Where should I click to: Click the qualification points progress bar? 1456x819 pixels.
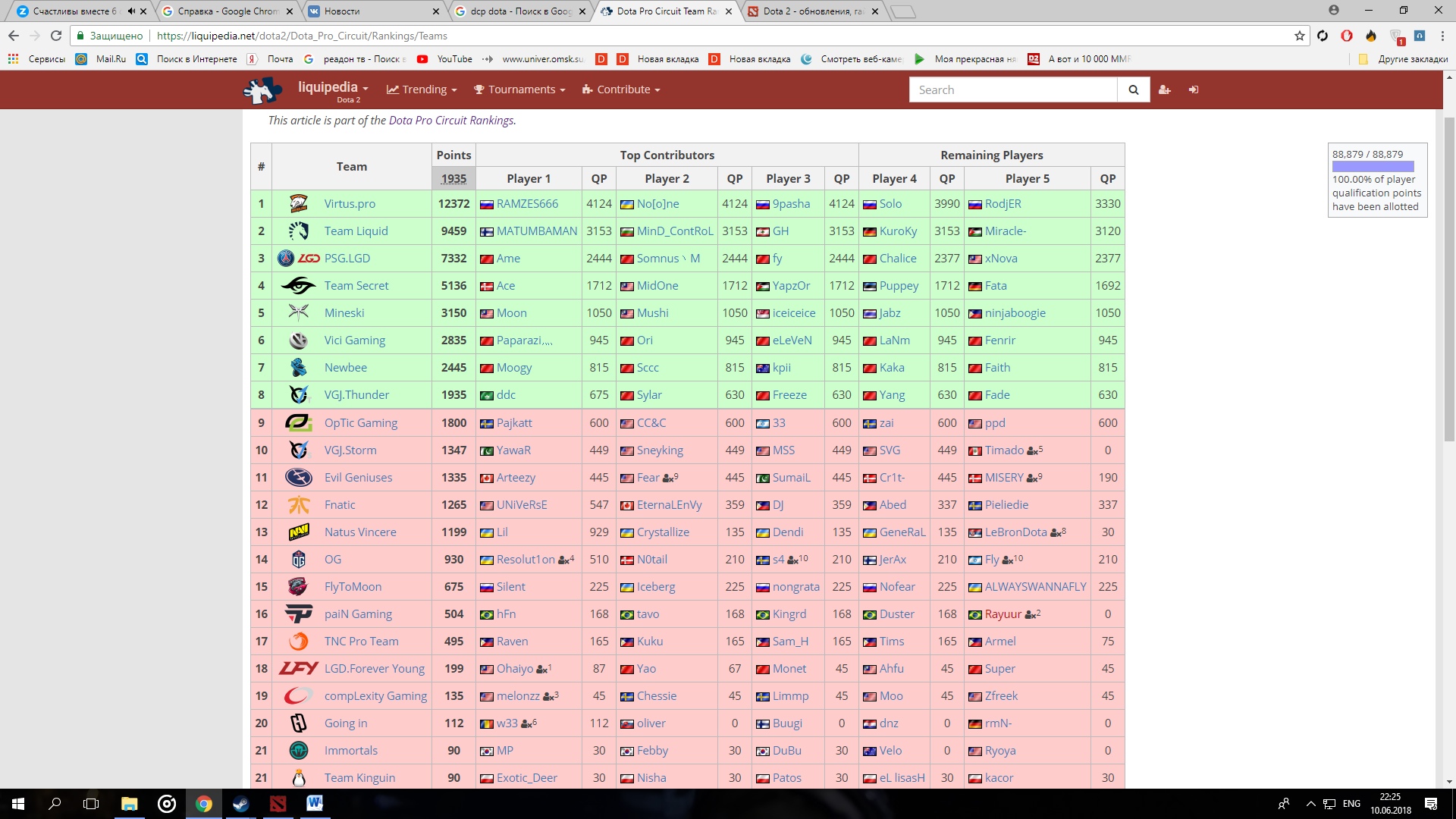[x=1373, y=167]
